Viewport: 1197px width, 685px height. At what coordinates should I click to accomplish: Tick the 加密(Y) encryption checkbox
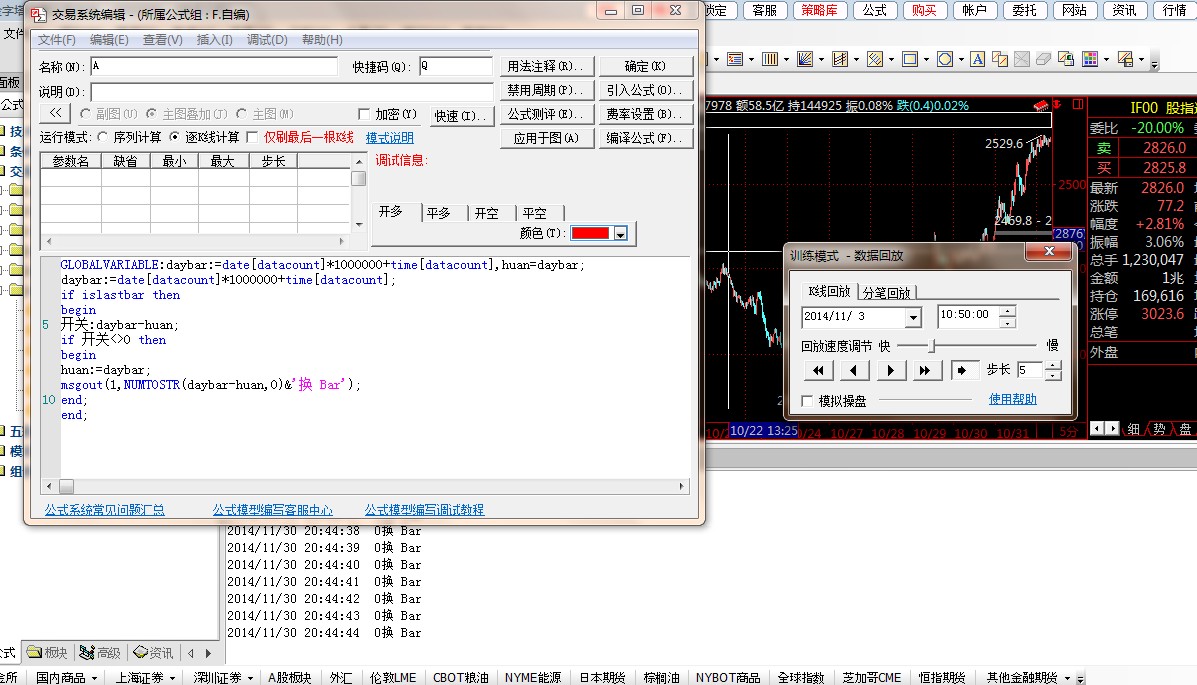tap(365, 115)
